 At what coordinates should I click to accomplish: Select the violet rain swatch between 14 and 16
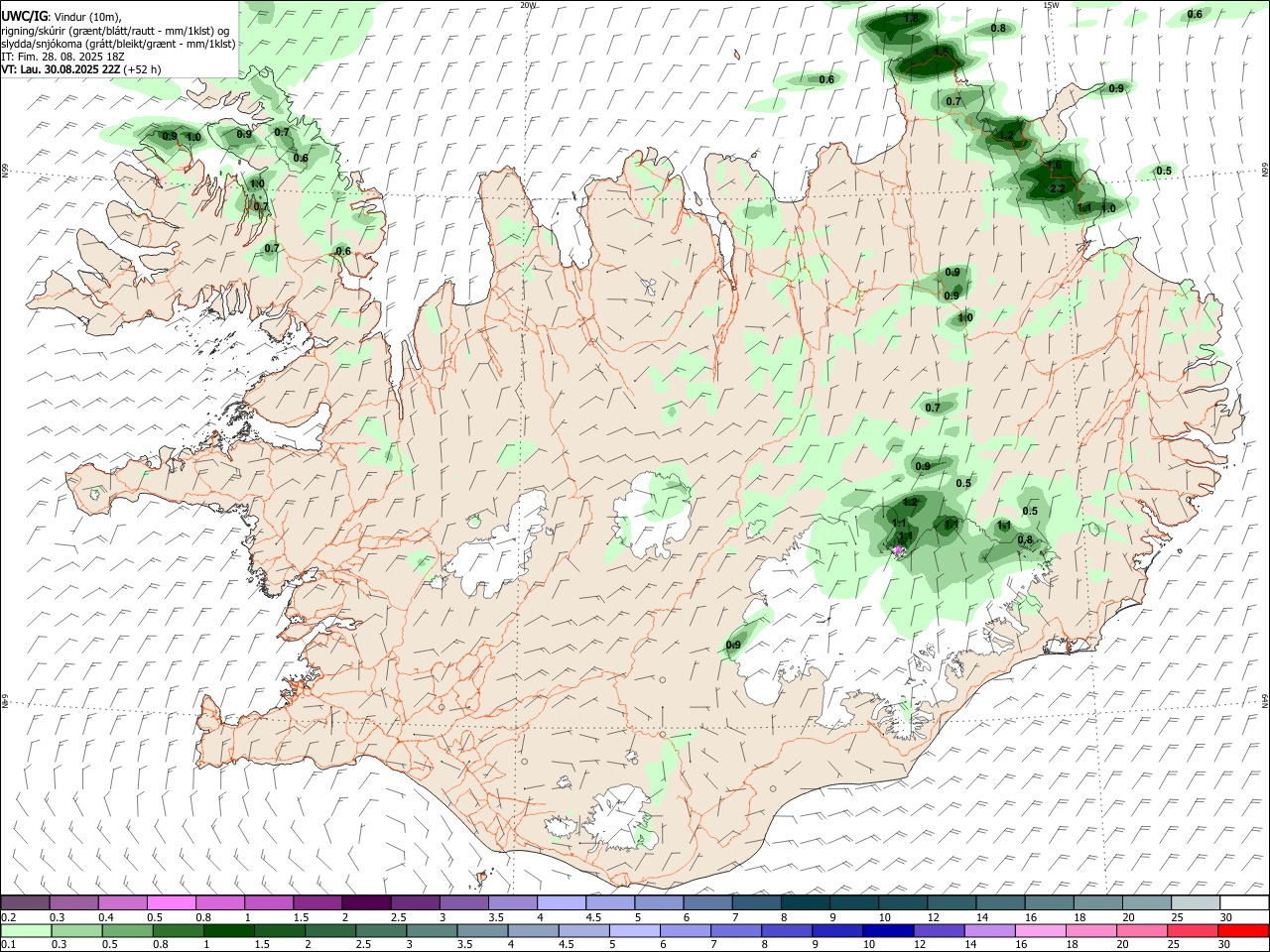tap(990, 930)
